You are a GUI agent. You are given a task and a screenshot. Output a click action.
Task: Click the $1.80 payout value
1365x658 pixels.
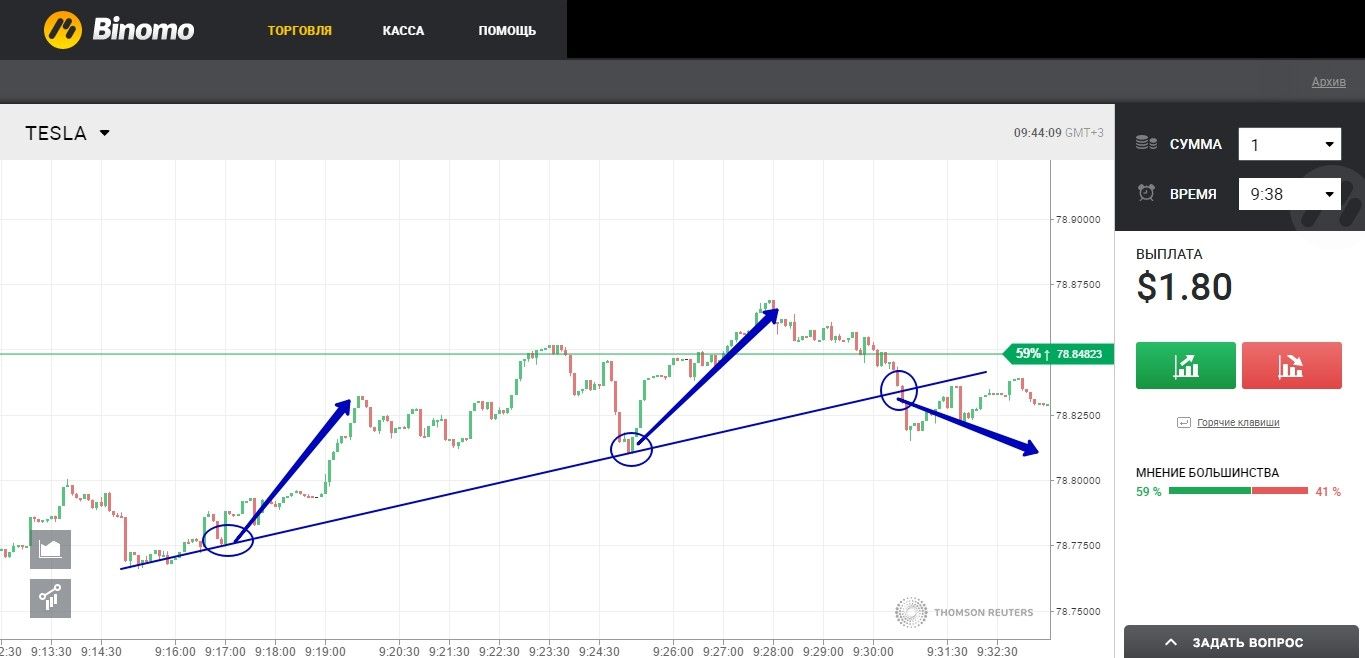[1185, 287]
